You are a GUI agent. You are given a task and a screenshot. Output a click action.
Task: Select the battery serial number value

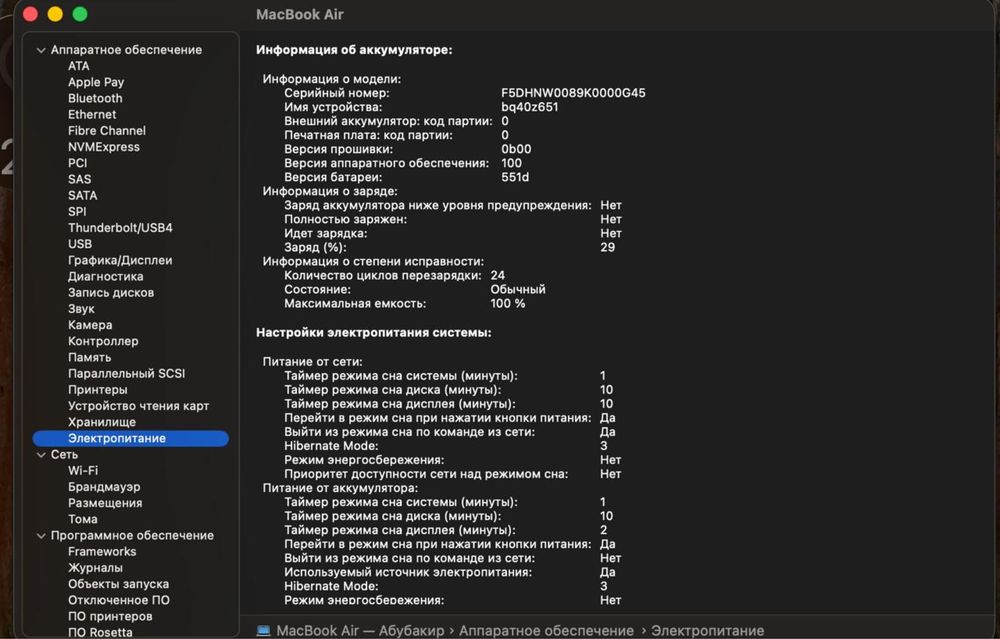(x=573, y=93)
